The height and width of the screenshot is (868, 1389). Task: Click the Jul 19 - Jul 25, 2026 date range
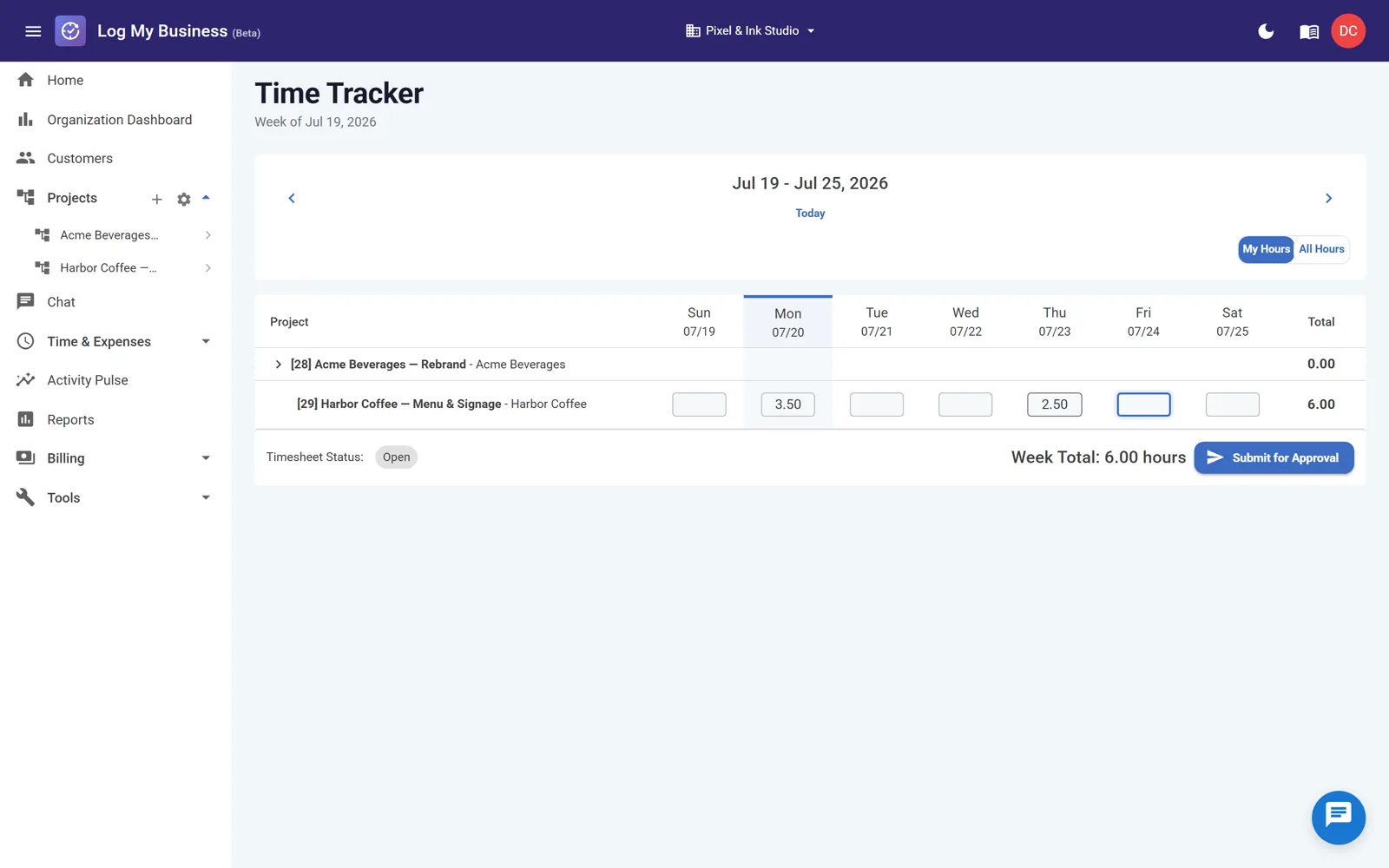(810, 183)
